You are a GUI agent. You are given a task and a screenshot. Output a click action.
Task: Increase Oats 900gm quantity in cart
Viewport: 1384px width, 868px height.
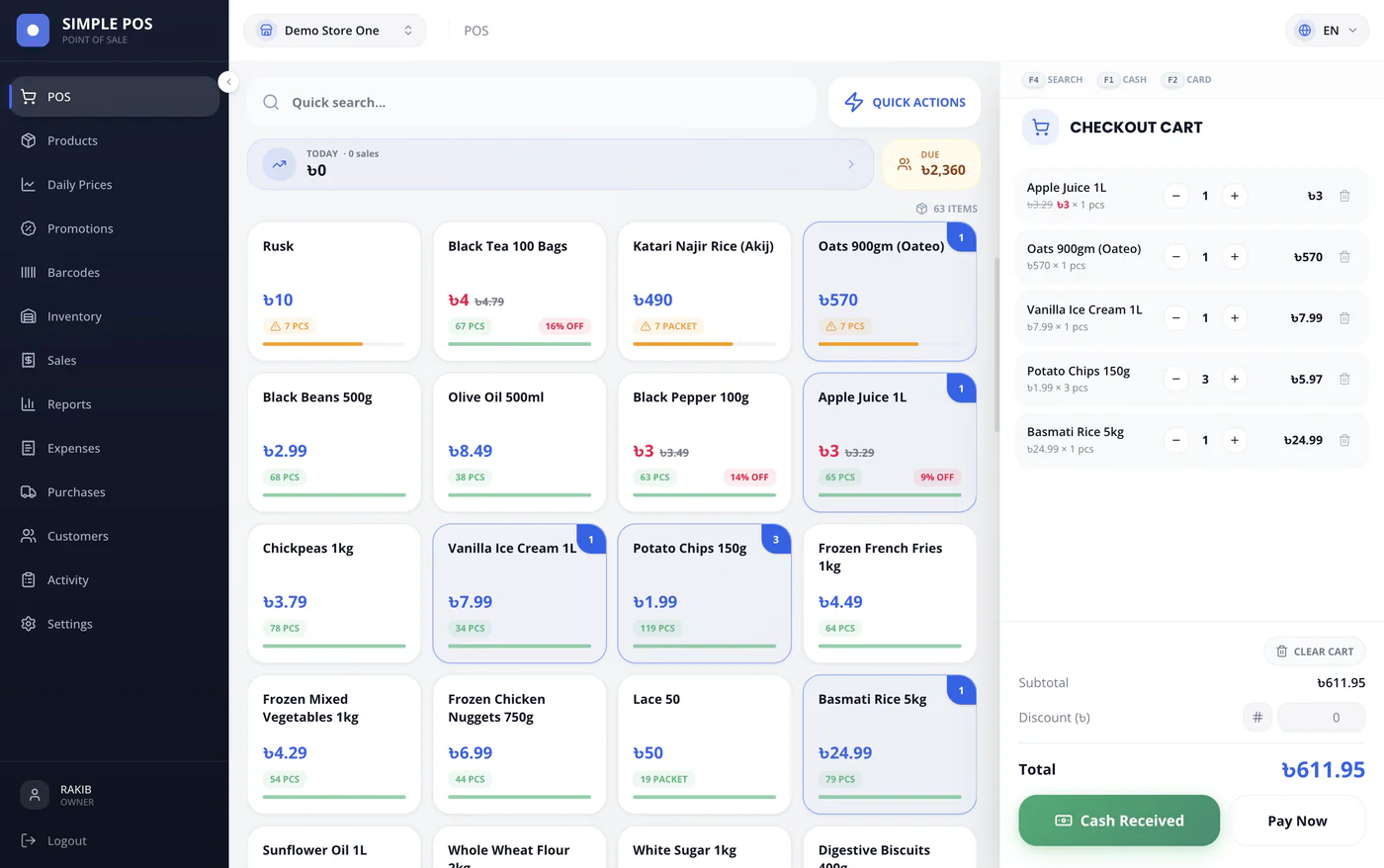click(x=1235, y=257)
